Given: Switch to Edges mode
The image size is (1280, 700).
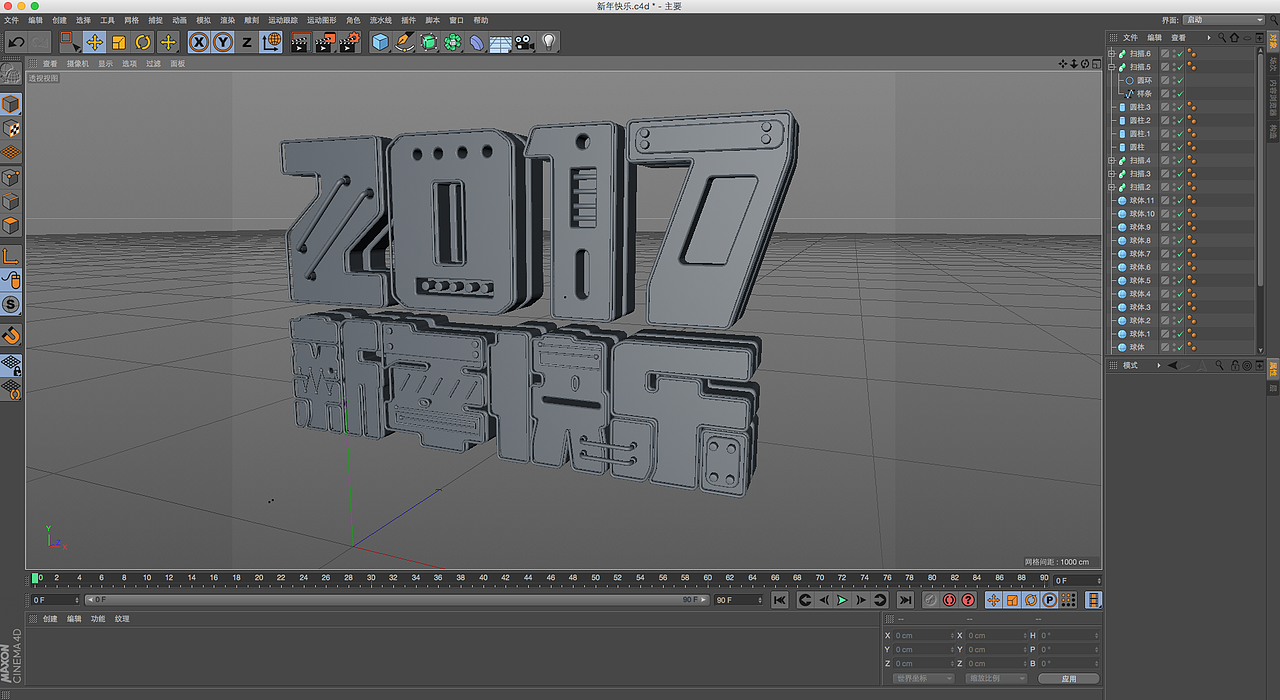Looking at the screenshot, I should point(11,202).
